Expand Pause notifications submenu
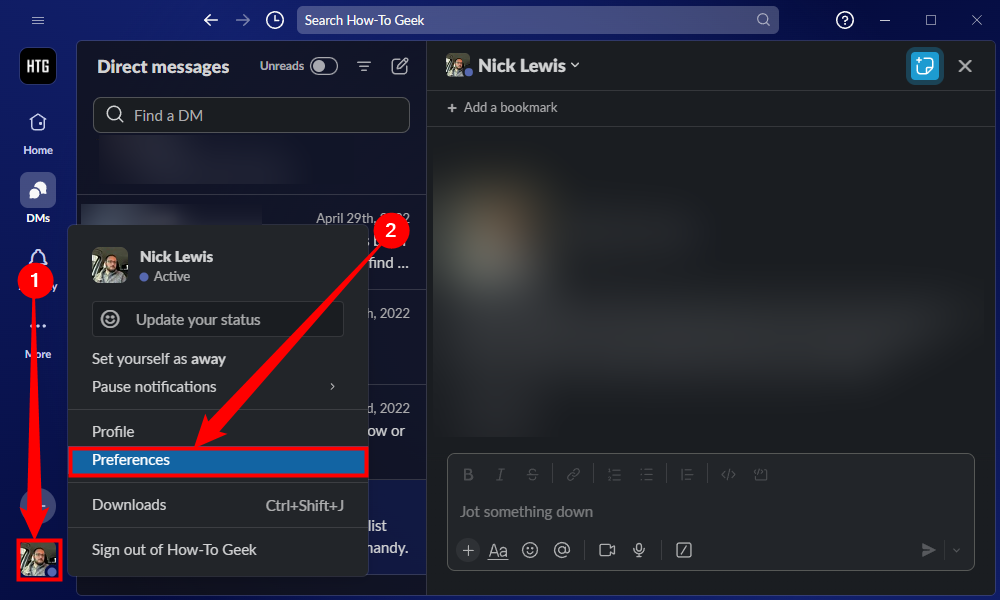 217,387
